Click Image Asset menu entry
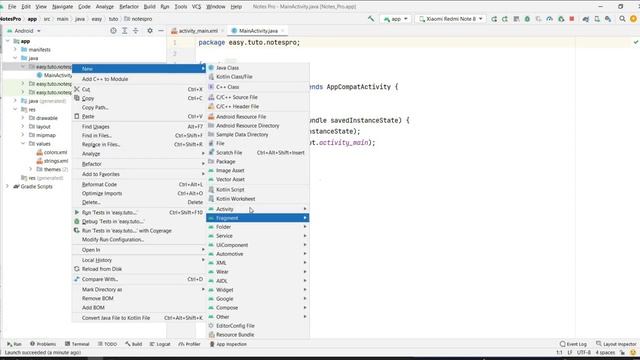The height and width of the screenshot is (360, 640). click(258, 171)
